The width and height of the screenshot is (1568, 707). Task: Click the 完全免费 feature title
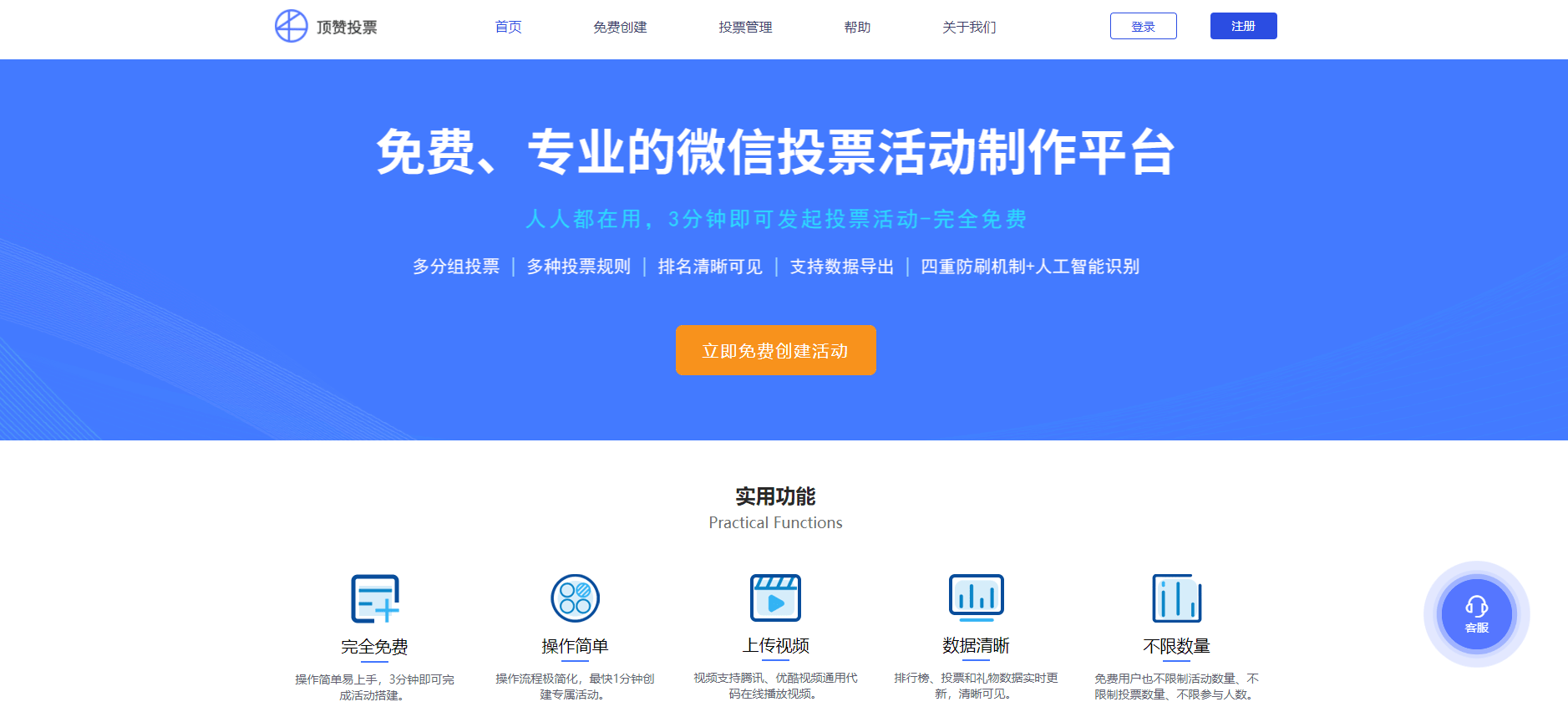(374, 646)
